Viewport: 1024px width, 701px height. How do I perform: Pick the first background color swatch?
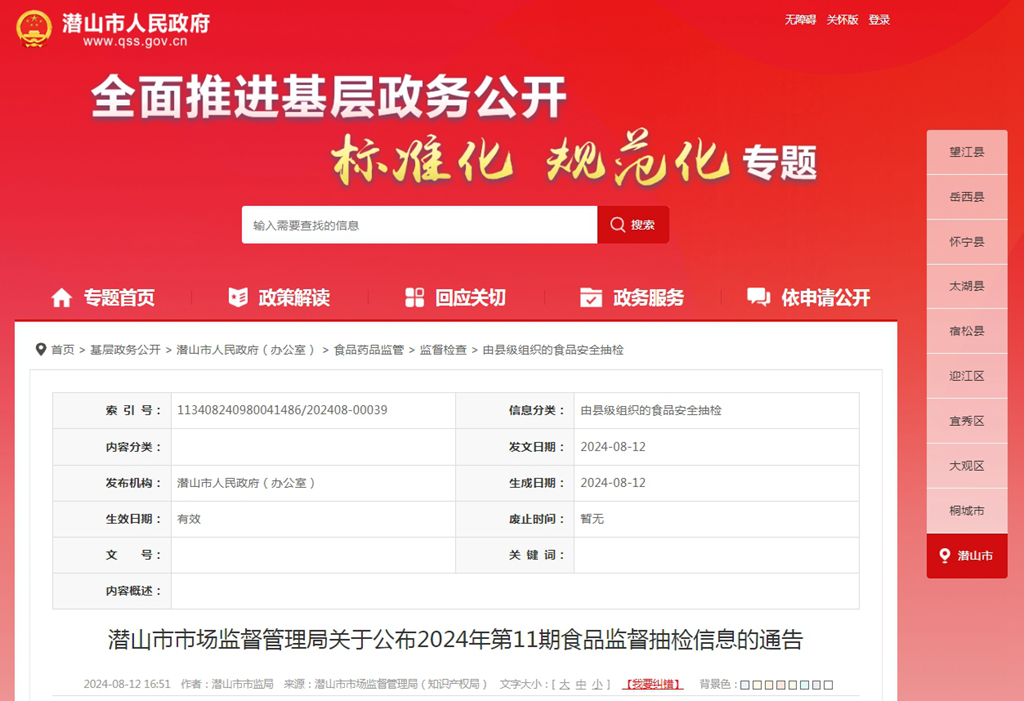(744, 685)
